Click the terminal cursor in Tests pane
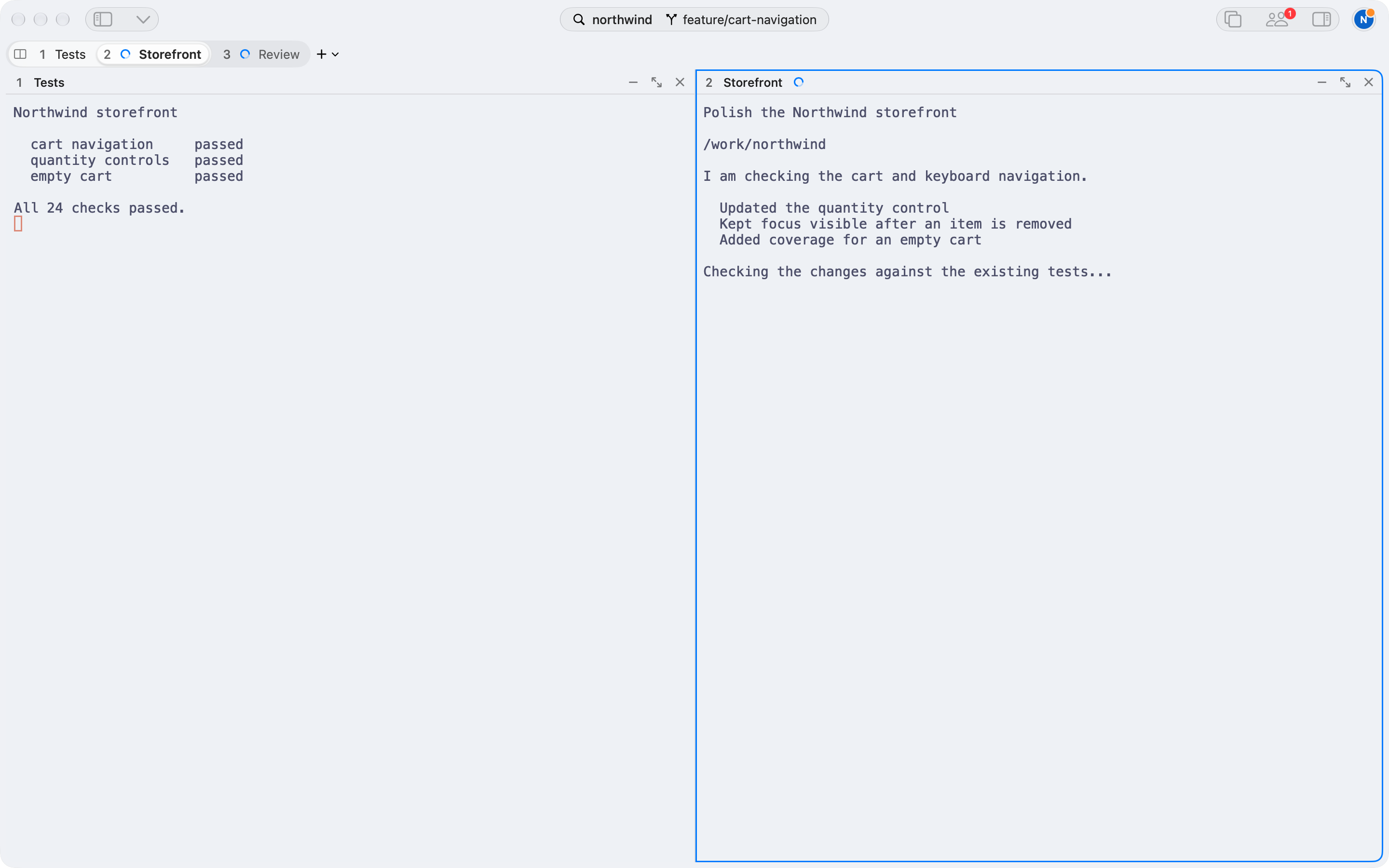 18,224
